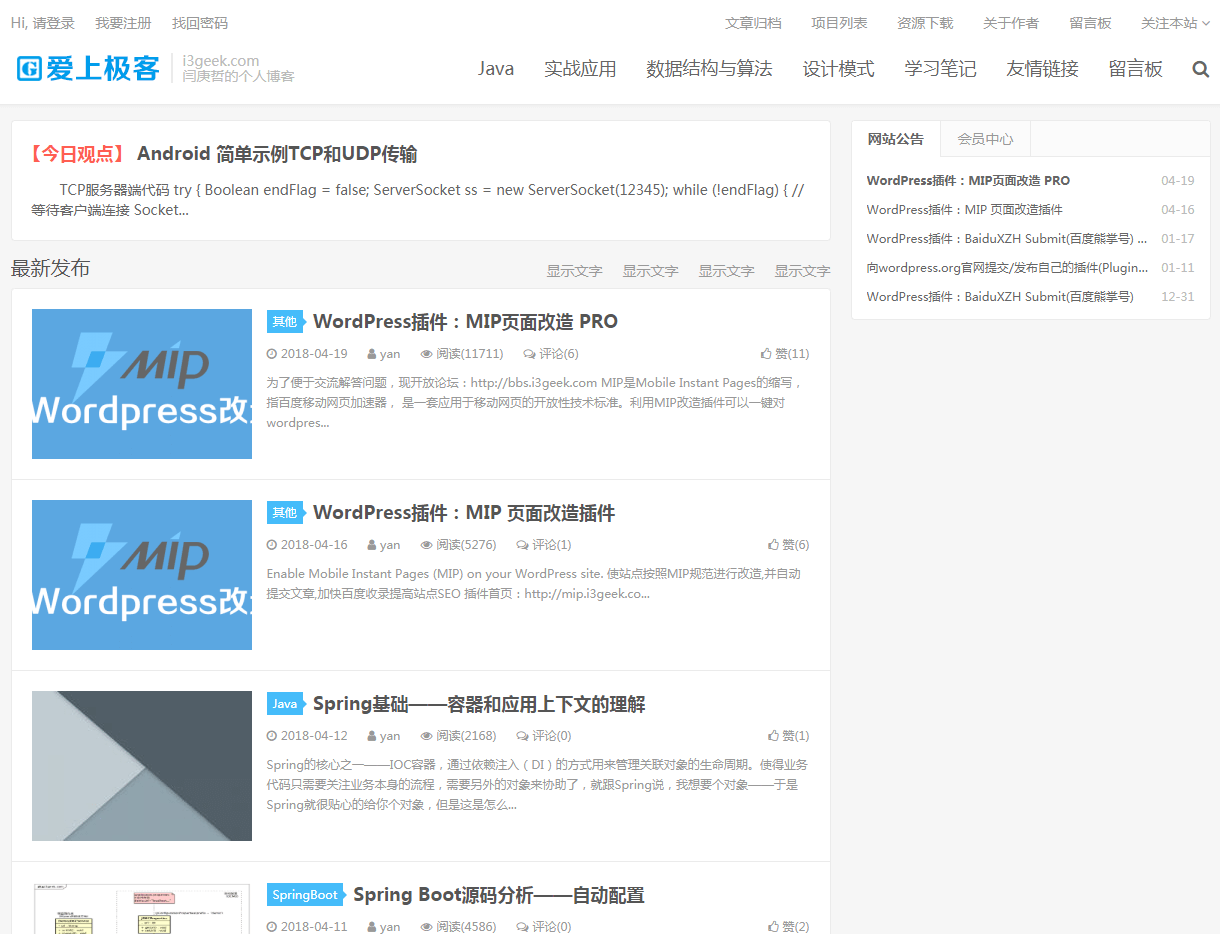Open the 实战应用 navigation menu
The height and width of the screenshot is (934, 1220).
click(580, 69)
